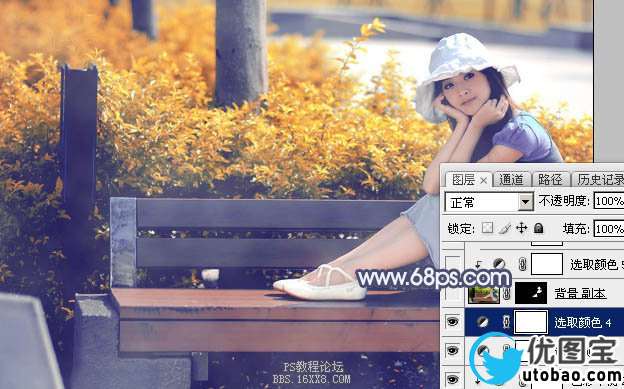Click the lock position move icon
The image size is (624, 389).
(521, 228)
